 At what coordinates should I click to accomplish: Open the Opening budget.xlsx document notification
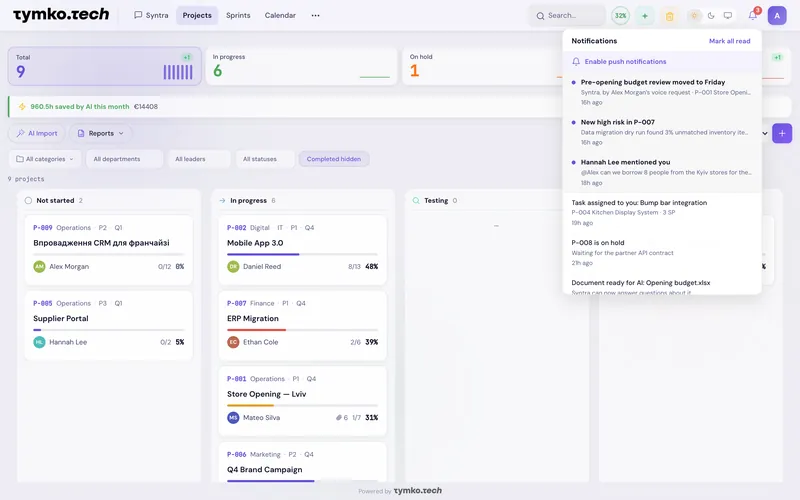pos(662,286)
